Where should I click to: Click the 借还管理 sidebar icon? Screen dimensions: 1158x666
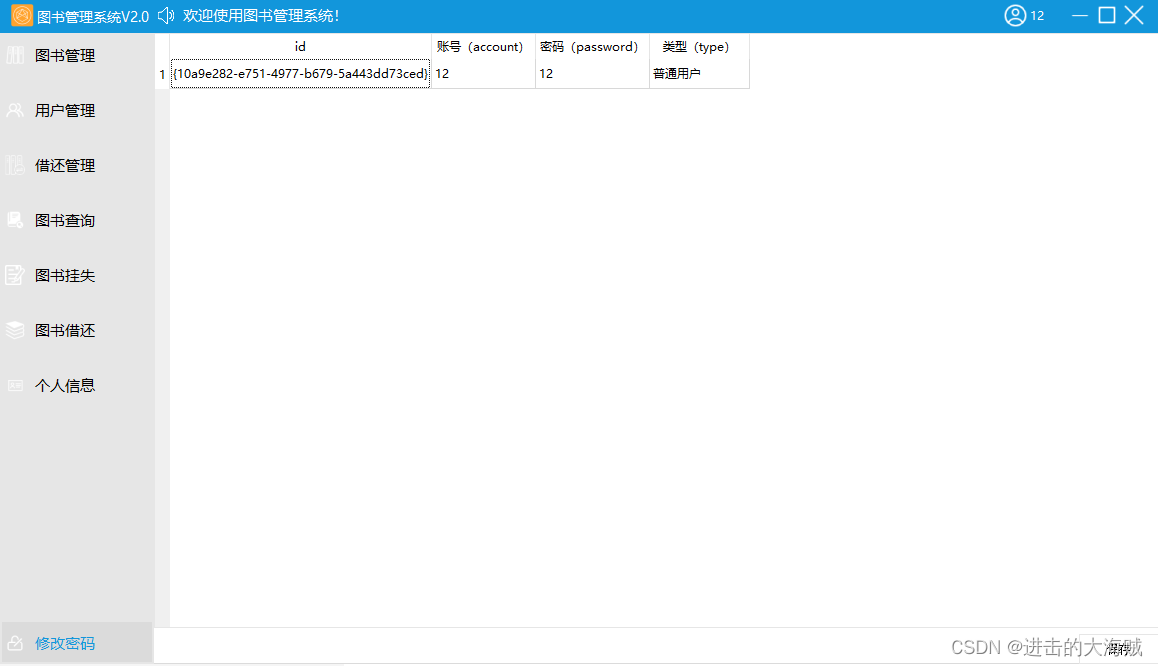tap(16, 165)
